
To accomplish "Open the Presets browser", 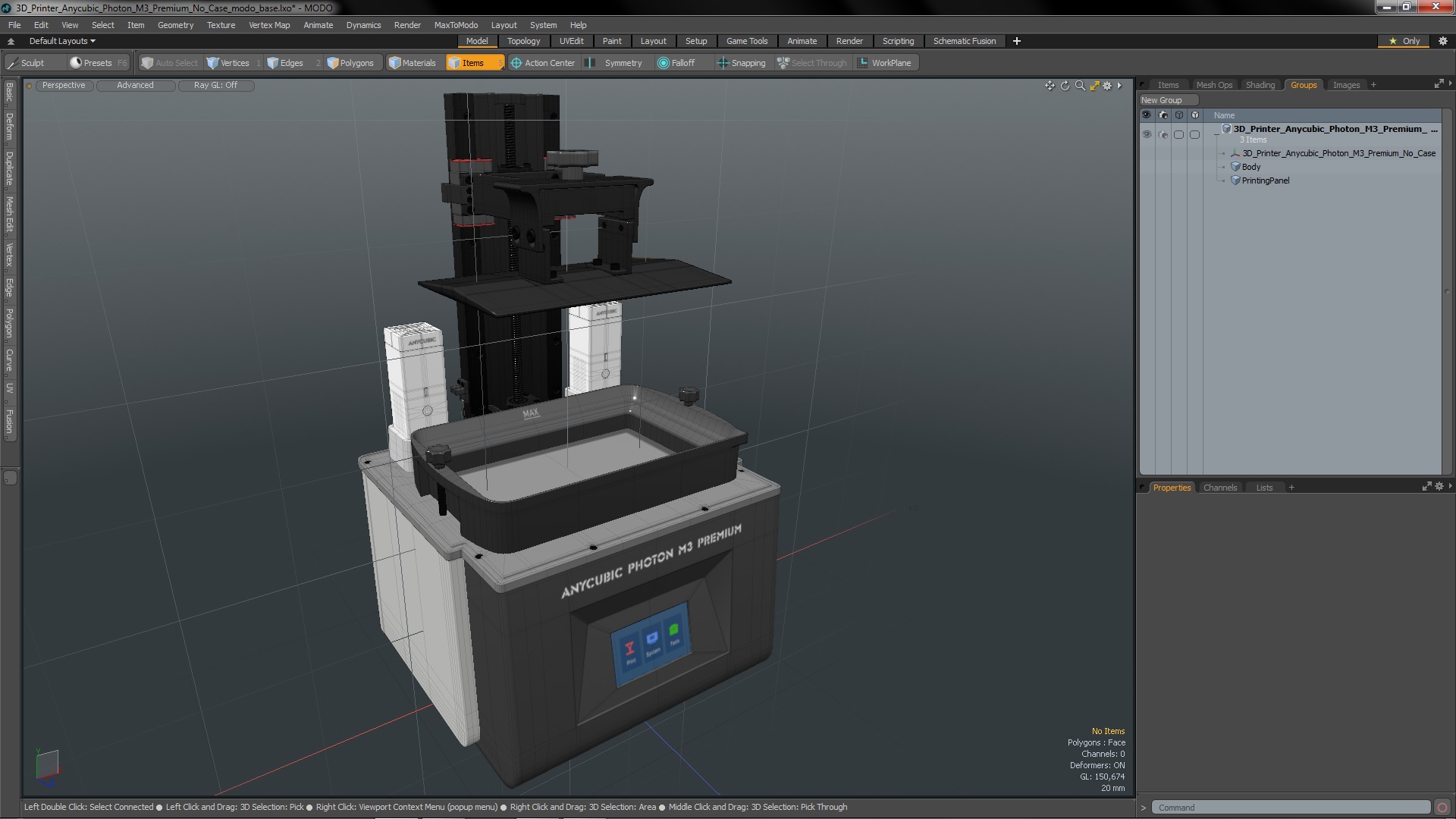I will pyautogui.click(x=99, y=63).
